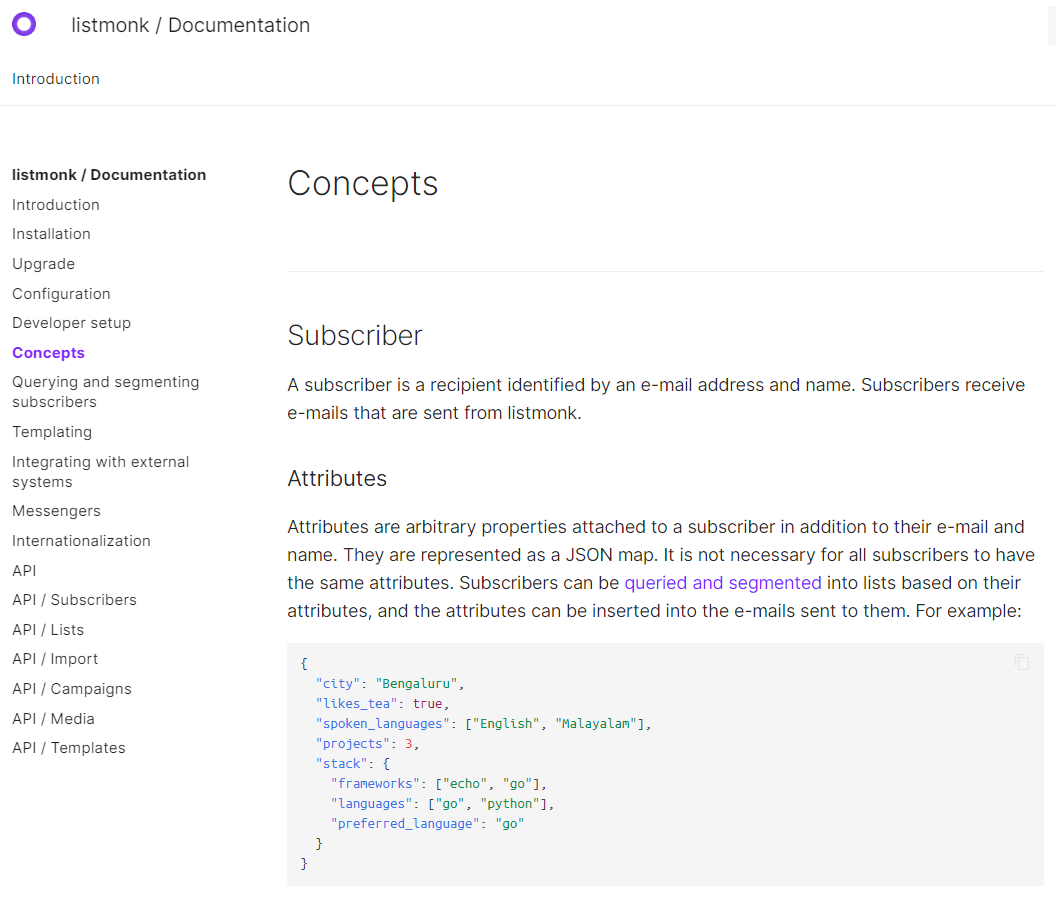This screenshot has width=1056, height=898.
Task: View the Templating documentation
Action: click(x=52, y=431)
